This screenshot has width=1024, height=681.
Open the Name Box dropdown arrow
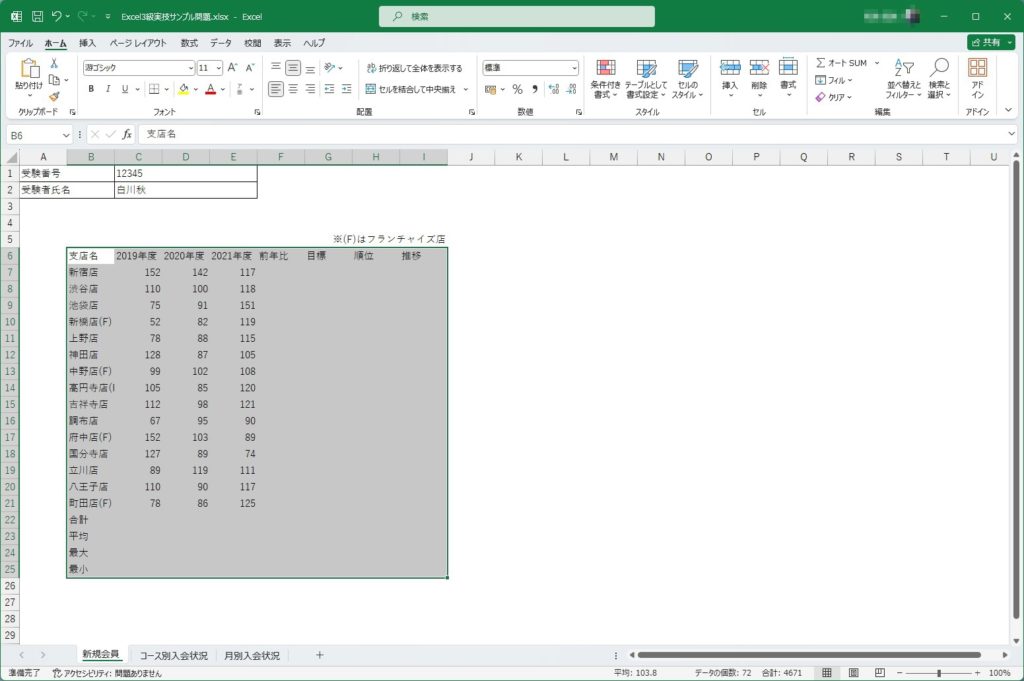click(66, 134)
